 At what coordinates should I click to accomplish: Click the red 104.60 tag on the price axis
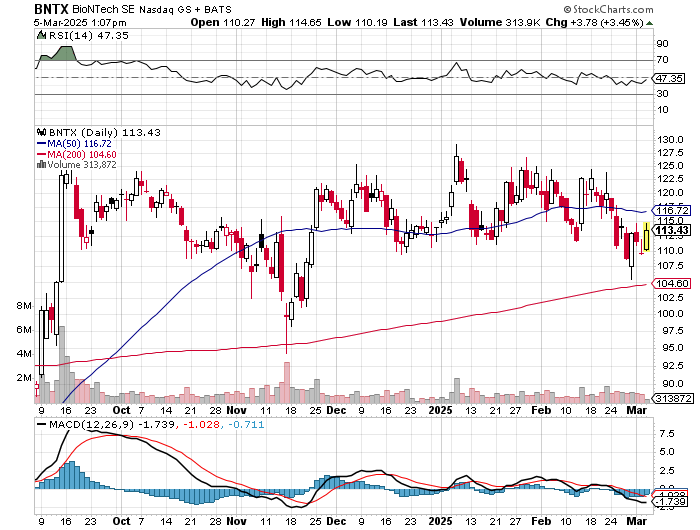coord(671,284)
